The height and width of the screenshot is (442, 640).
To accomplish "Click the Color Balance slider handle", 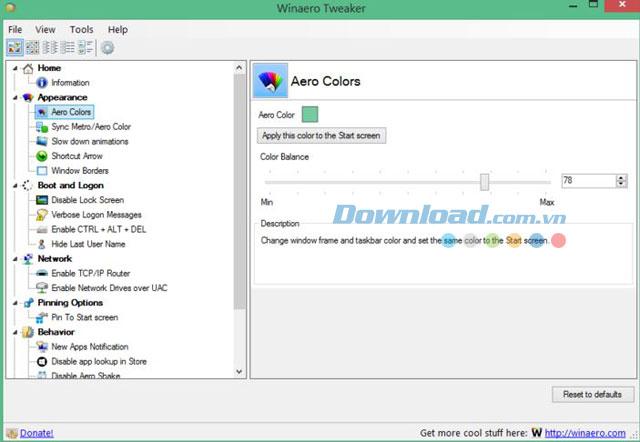I will (485, 181).
